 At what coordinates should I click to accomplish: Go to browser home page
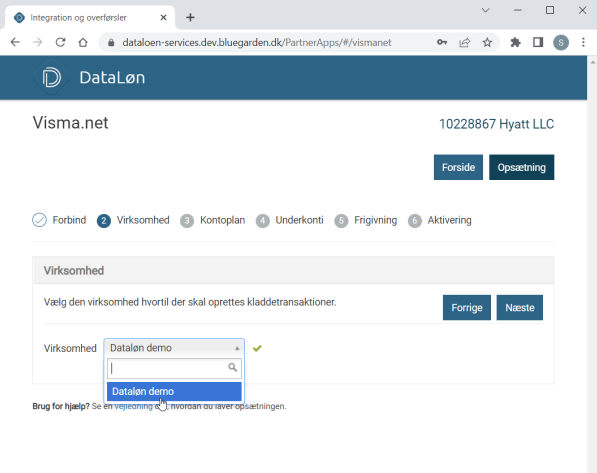coord(83,42)
